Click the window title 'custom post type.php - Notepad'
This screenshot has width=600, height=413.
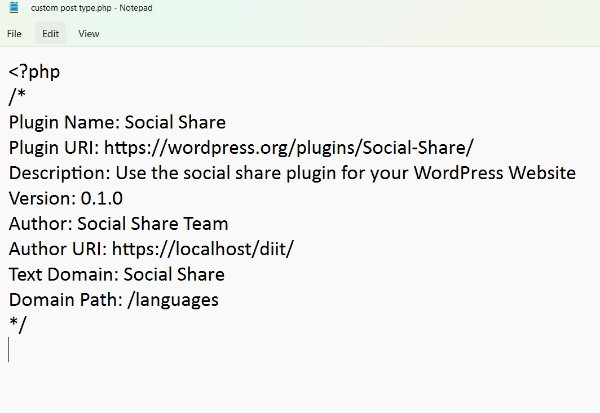click(91, 8)
